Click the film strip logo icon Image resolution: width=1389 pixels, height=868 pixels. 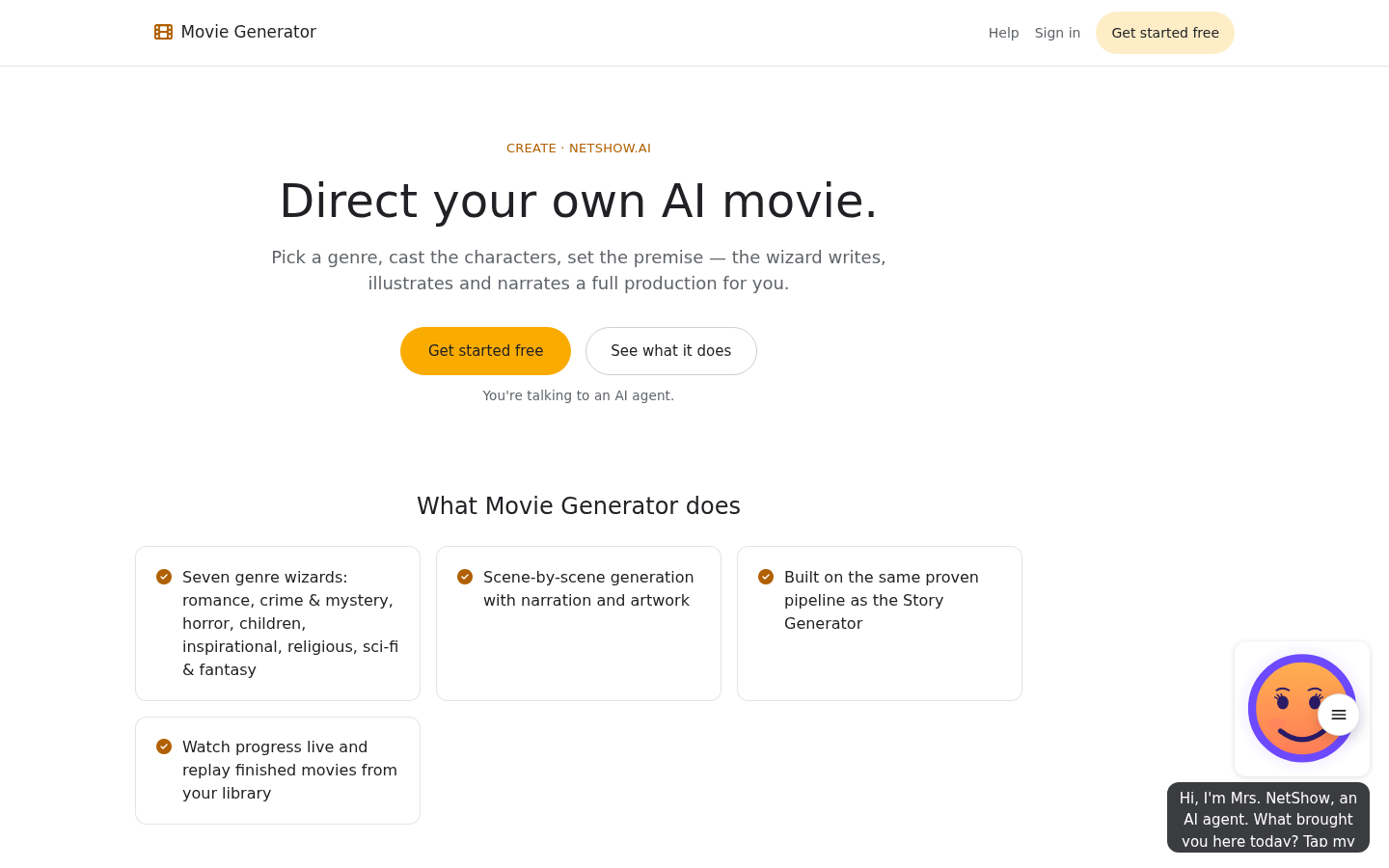[x=163, y=32]
